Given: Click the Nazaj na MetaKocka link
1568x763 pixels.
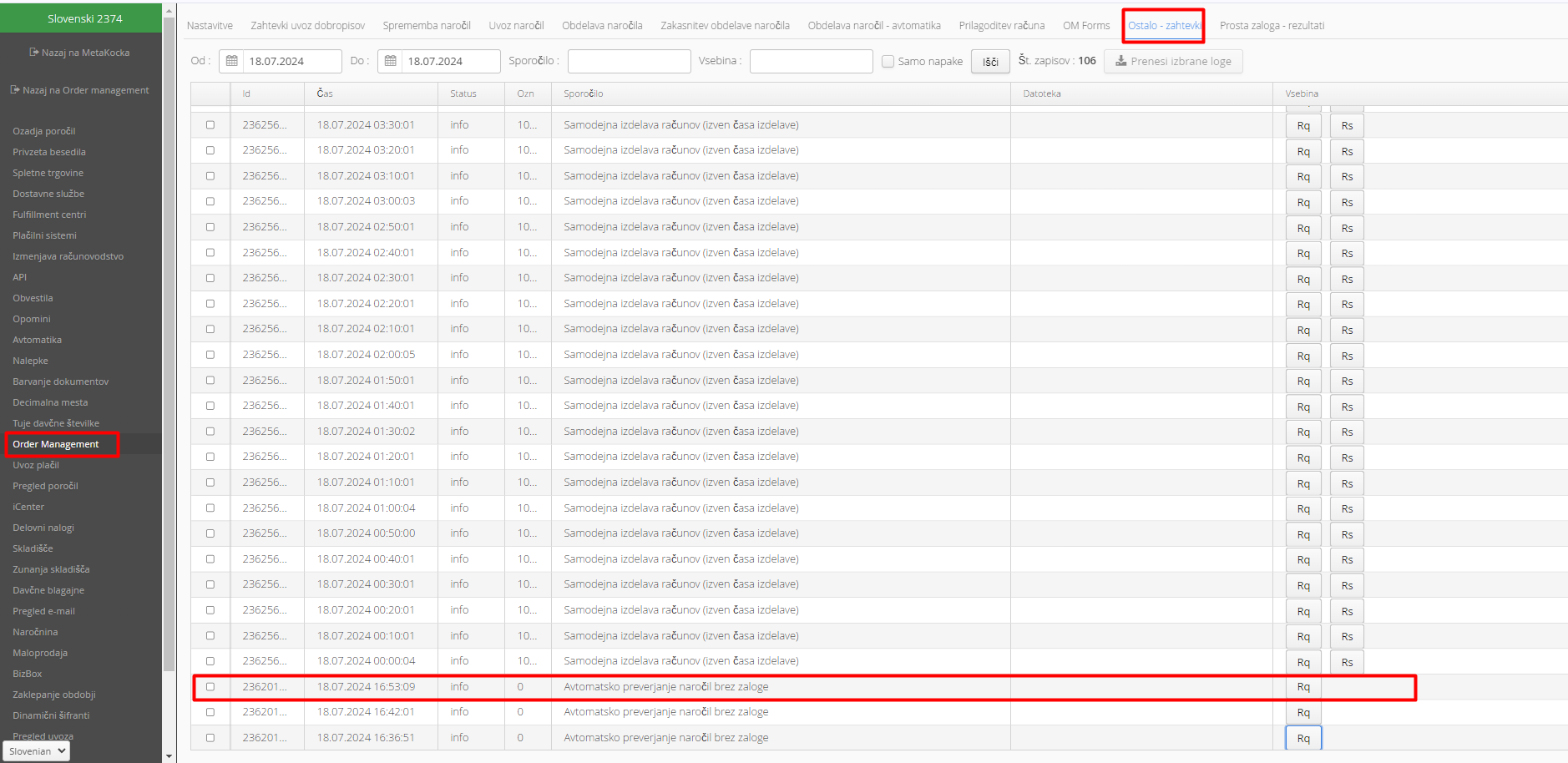Looking at the screenshot, I should (x=79, y=53).
